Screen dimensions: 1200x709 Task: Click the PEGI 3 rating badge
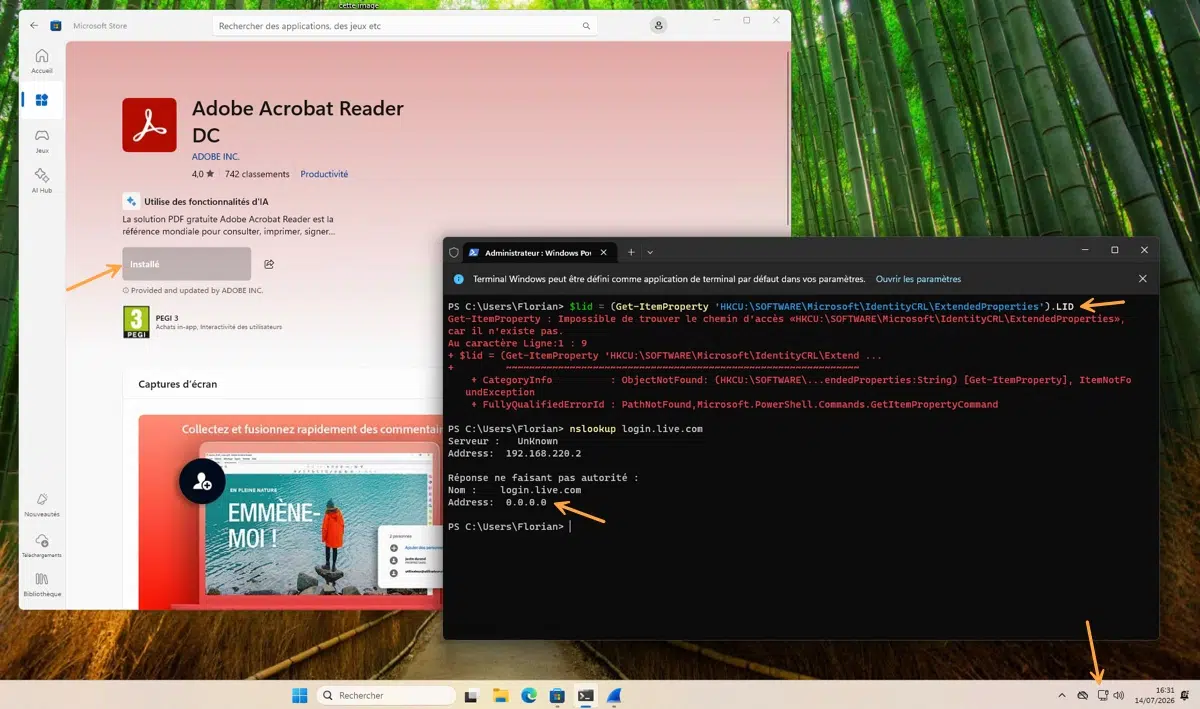[136, 323]
